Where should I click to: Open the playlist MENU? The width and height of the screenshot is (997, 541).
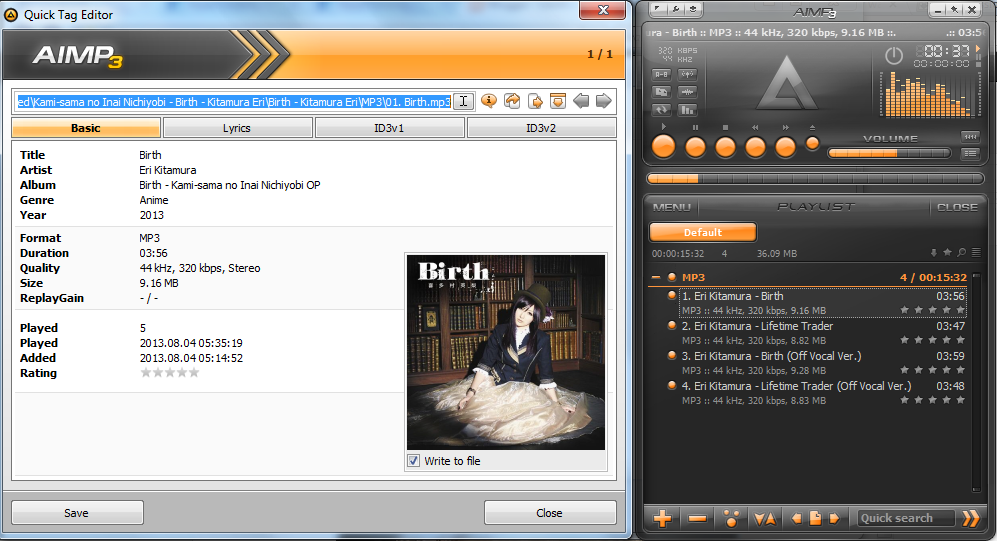click(671, 207)
